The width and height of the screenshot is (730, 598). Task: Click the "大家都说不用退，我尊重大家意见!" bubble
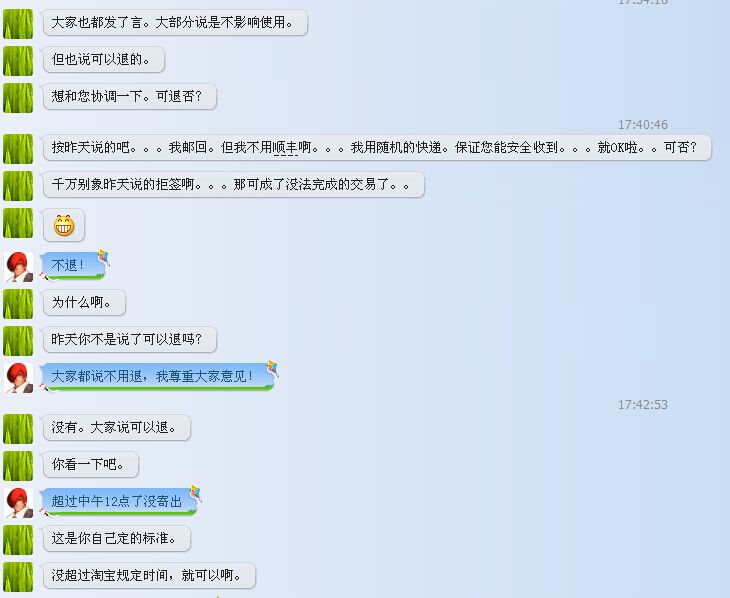158,376
